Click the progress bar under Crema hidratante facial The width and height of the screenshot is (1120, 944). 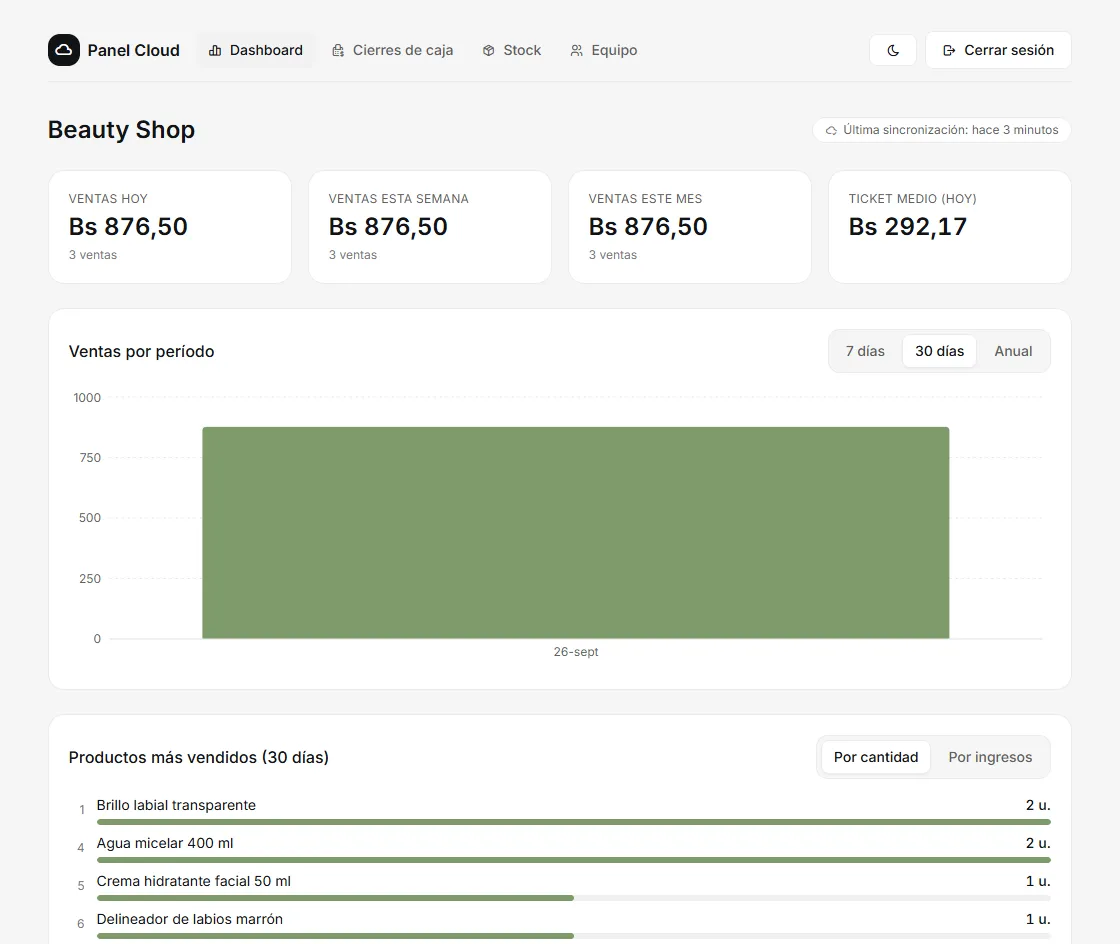(x=574, y=898)
